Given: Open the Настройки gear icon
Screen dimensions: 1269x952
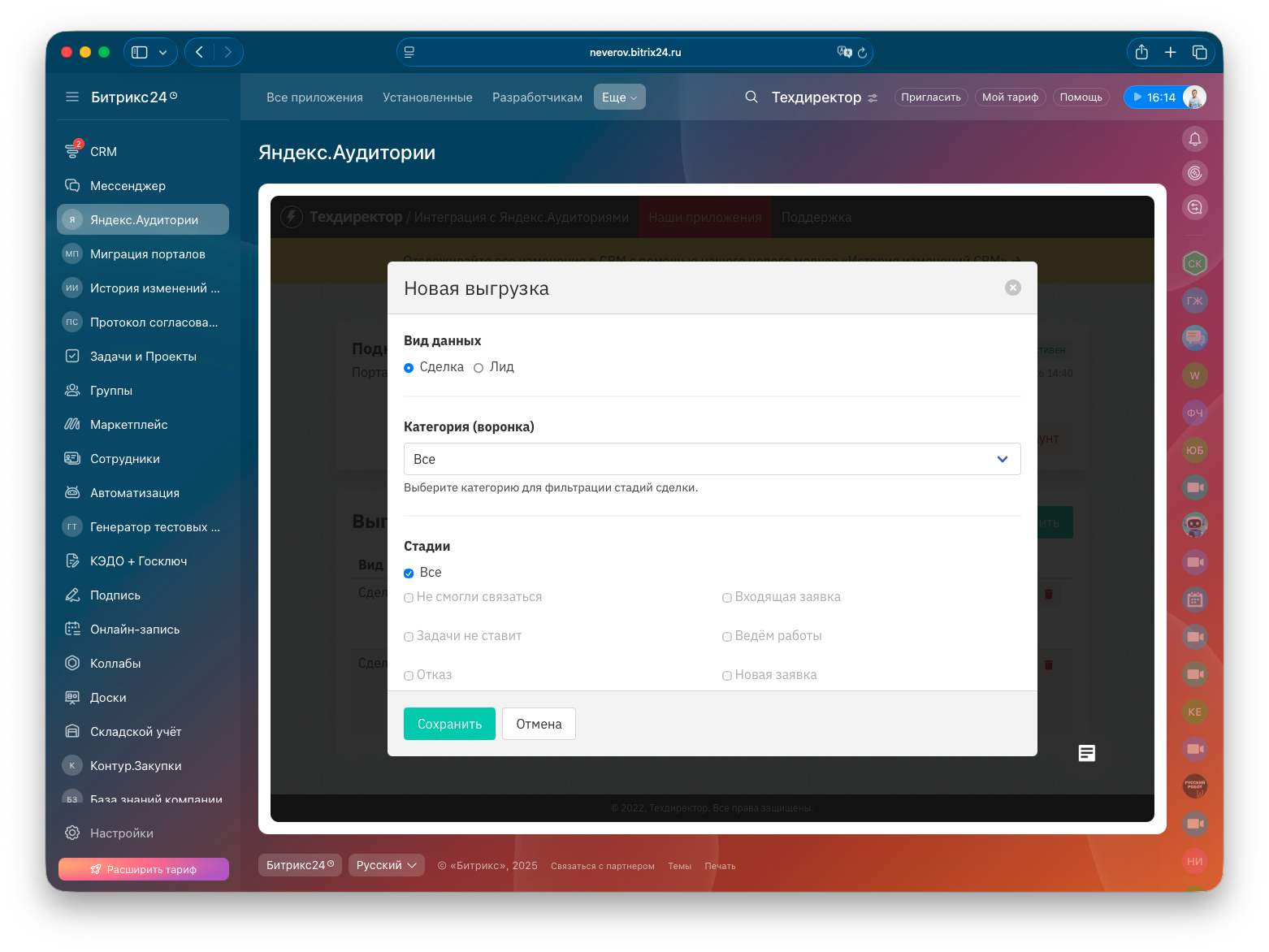Looking at the screenshot, I should 72,833.
